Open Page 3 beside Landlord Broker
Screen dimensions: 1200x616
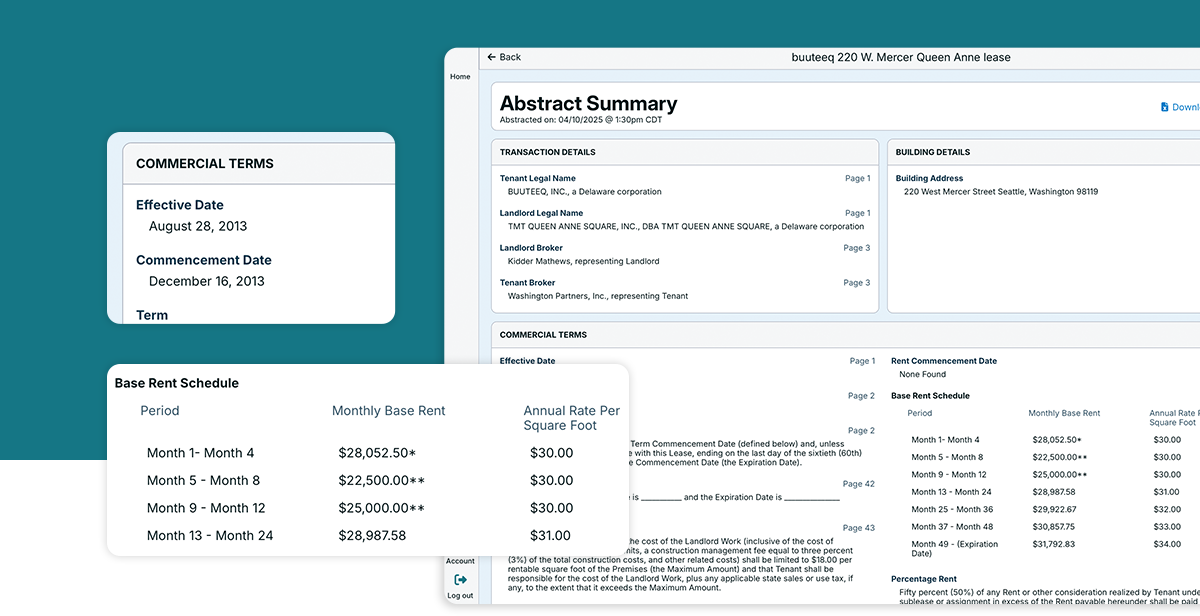tap(857, 247)
